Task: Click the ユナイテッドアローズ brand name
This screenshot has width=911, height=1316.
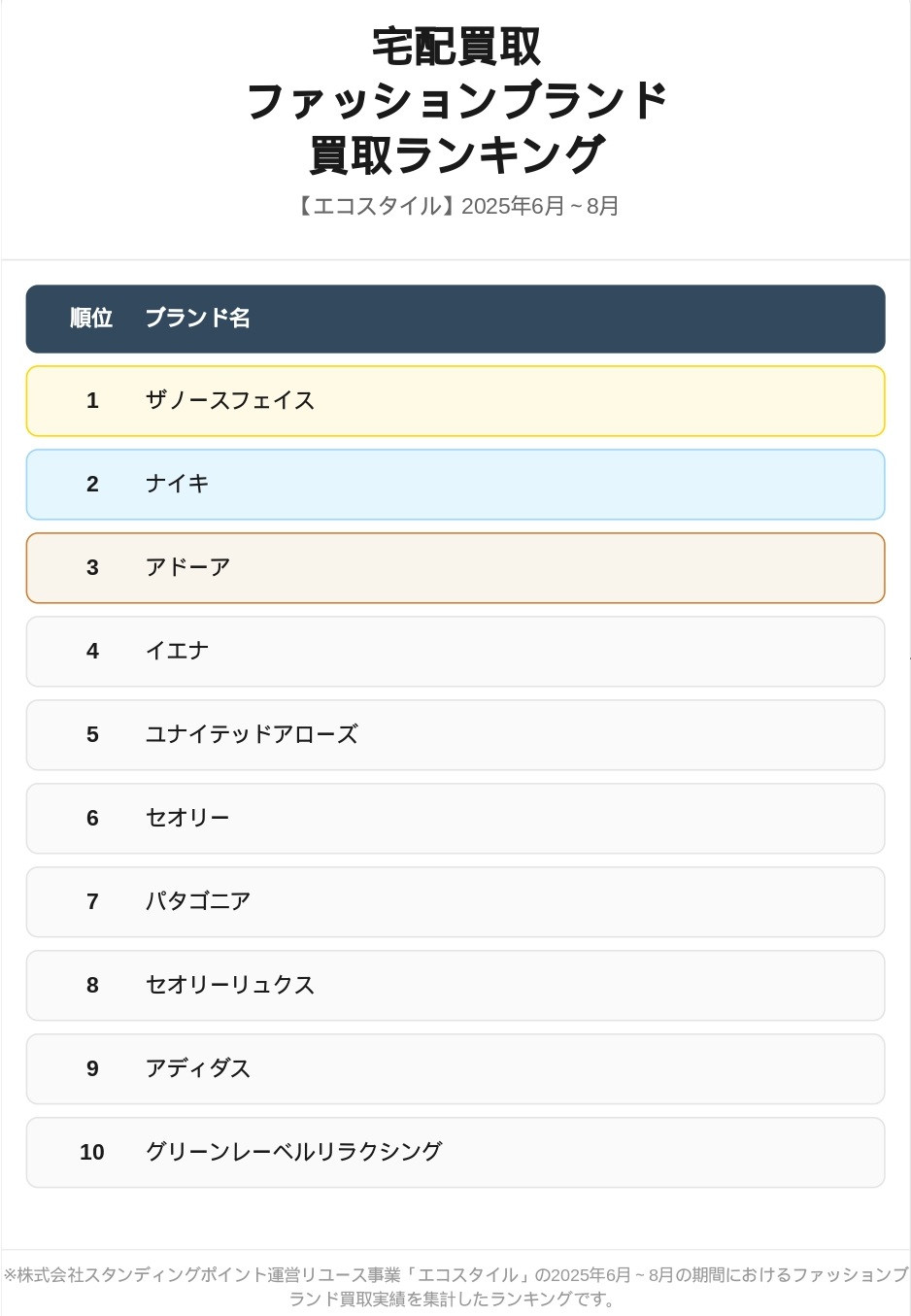Action: [252, 735]
